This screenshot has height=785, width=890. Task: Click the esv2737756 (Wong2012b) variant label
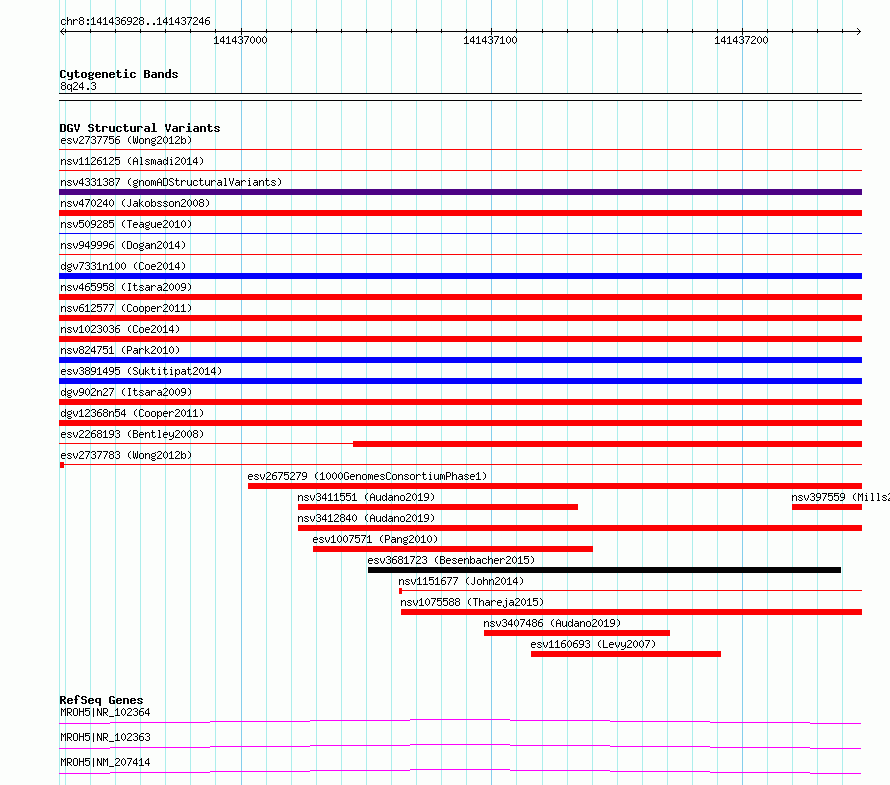(x=126, y=140)
